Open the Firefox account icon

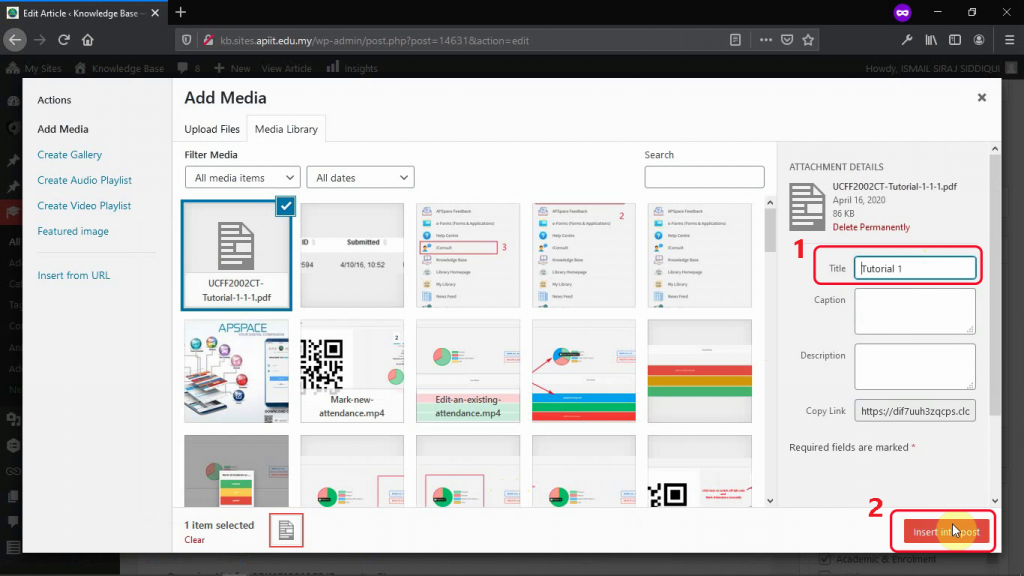pos(979,40)
